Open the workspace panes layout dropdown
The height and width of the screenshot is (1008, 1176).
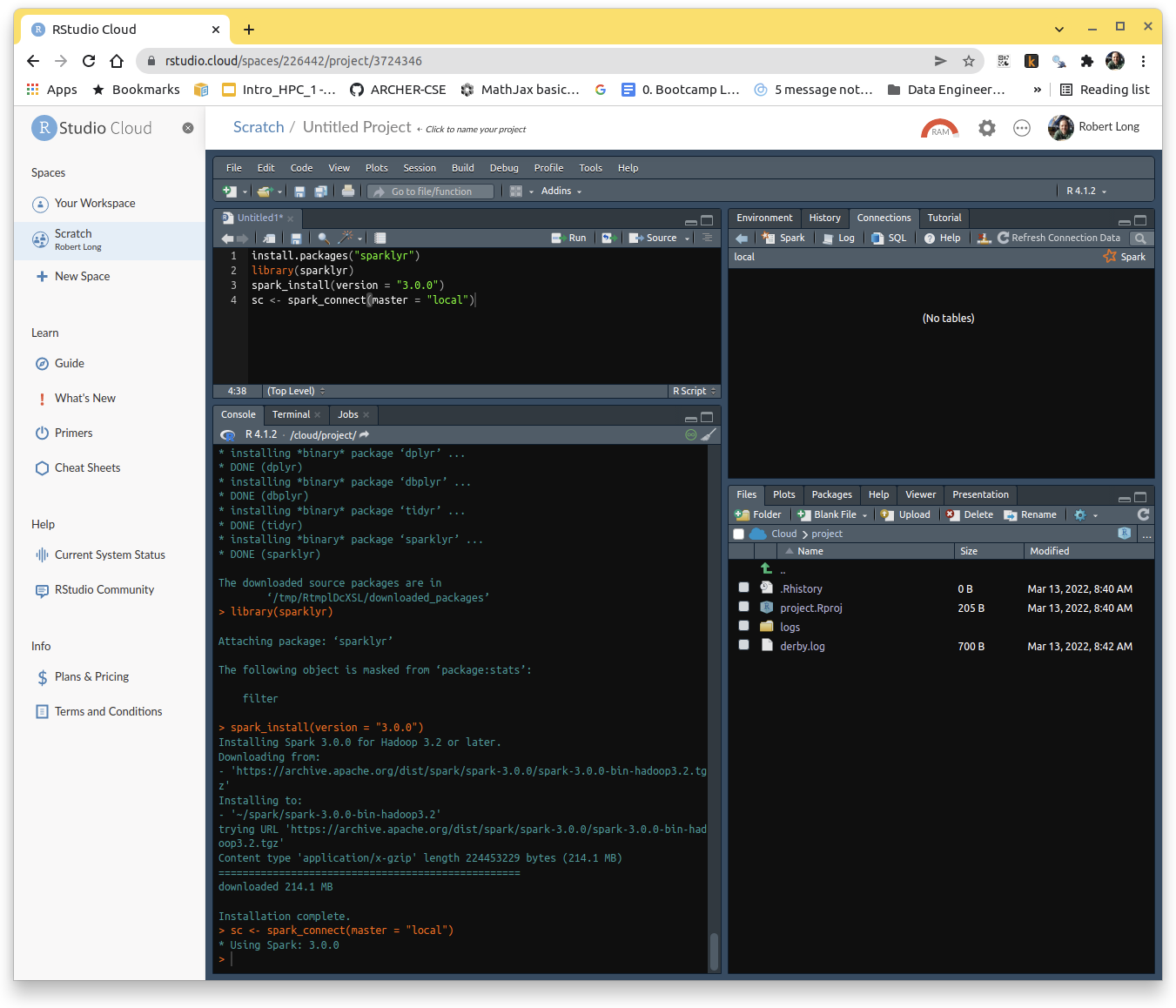click(521, 192)
